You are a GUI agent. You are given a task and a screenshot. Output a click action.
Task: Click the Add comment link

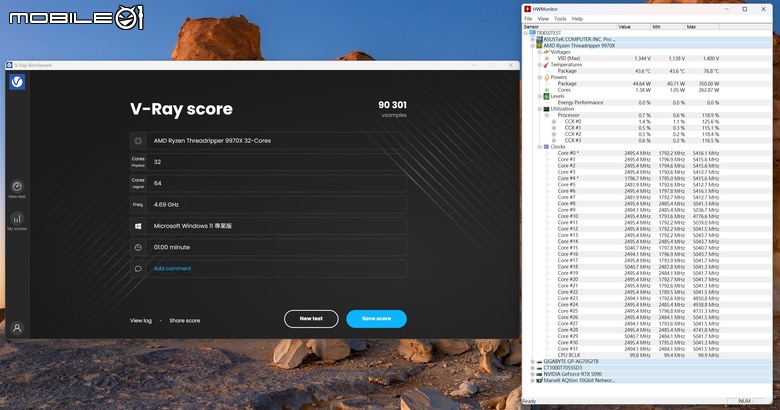point(172,269)
